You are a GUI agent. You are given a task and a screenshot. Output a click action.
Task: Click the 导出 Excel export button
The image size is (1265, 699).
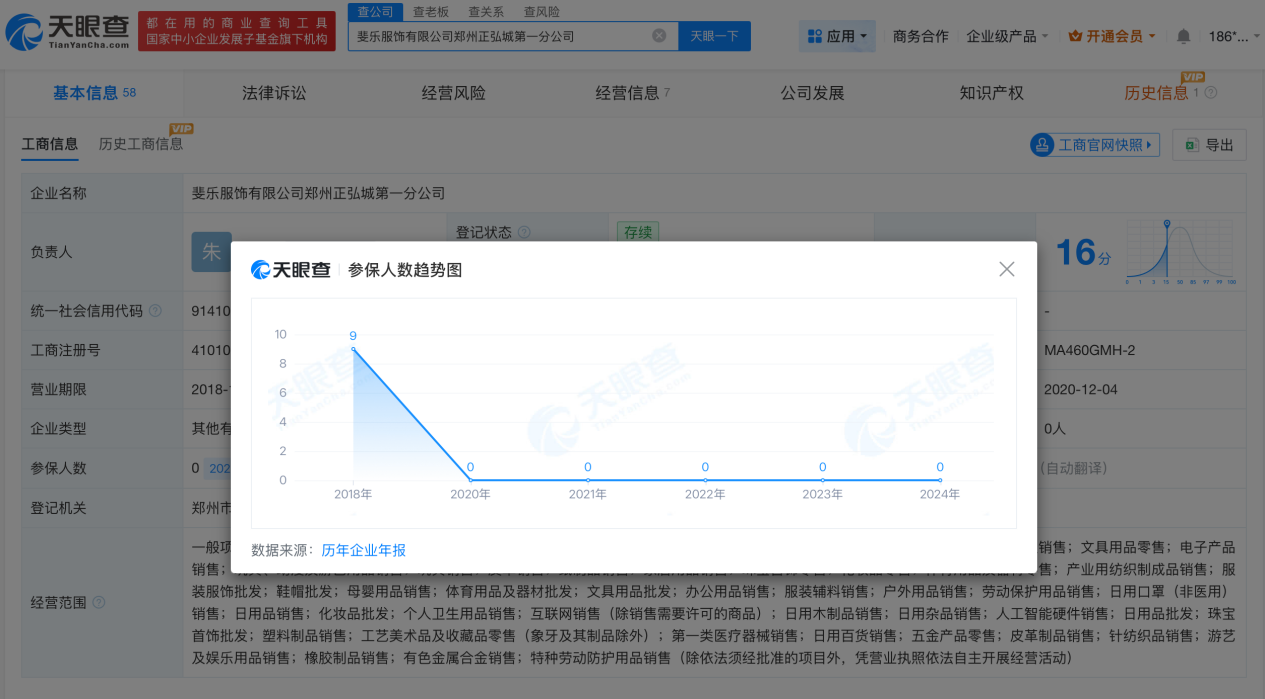click(x=1209, y=145)
